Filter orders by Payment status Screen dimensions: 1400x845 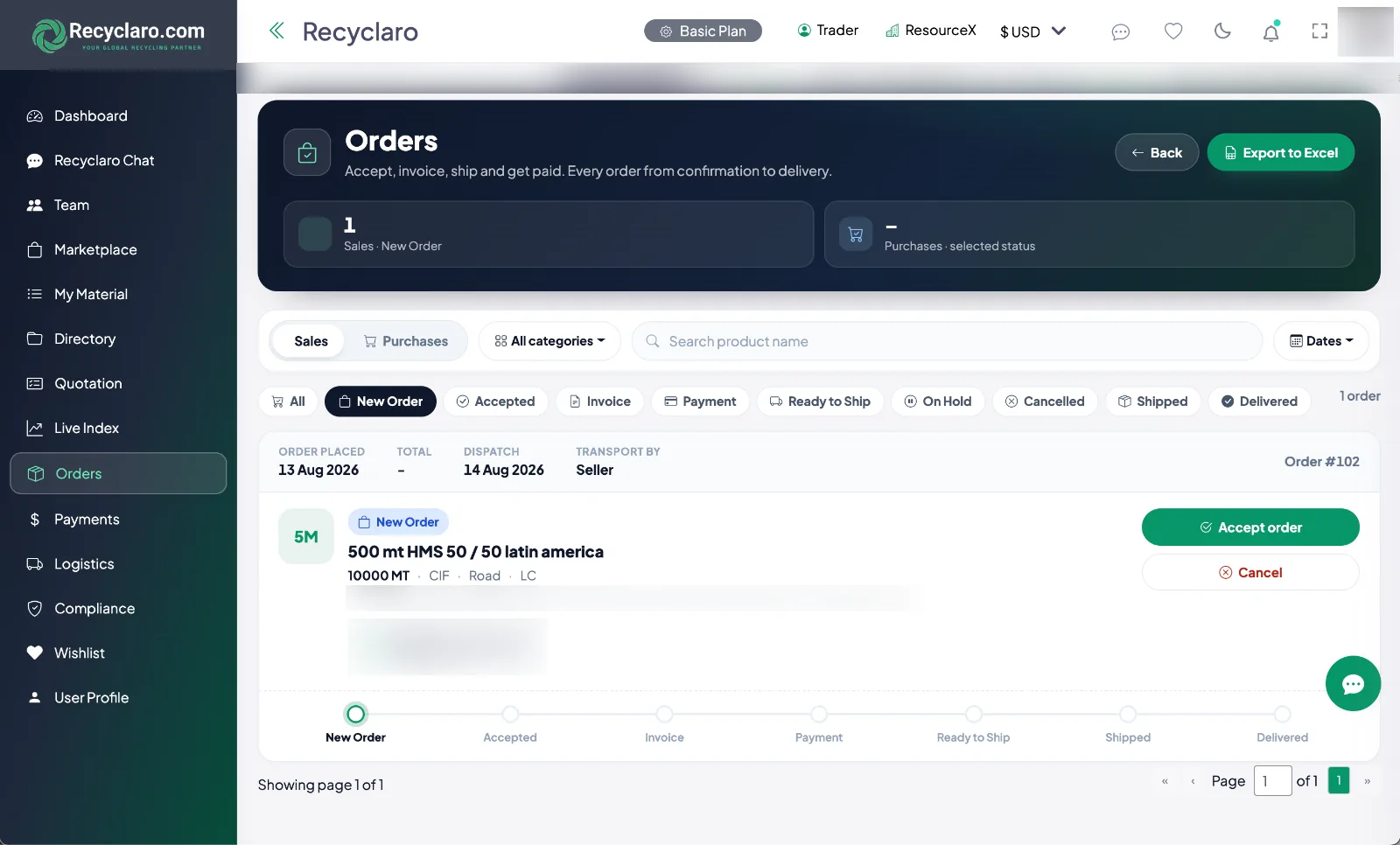click(x=700, y=402)
